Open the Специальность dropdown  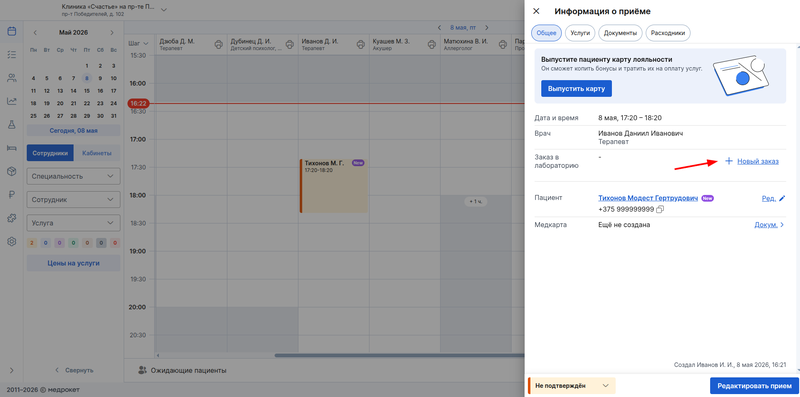[x=73, y=176]
